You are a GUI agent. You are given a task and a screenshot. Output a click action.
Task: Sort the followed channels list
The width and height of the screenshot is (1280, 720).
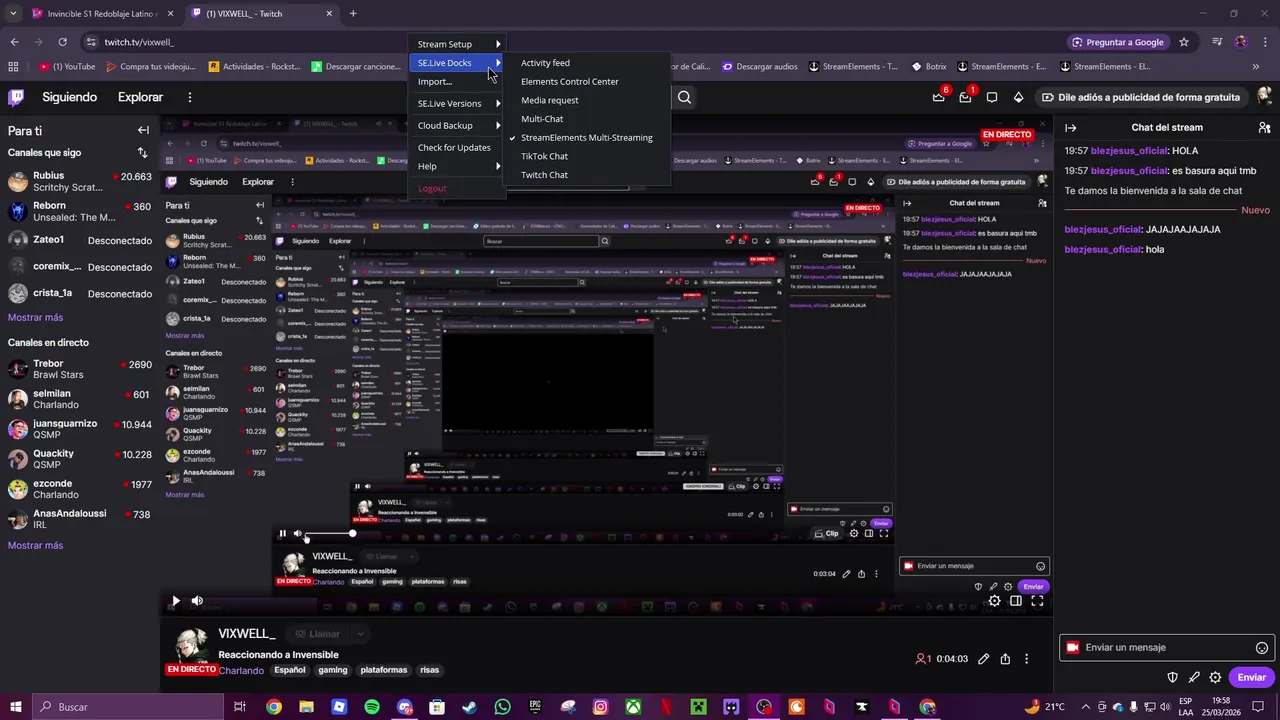[x=142, y=153]
